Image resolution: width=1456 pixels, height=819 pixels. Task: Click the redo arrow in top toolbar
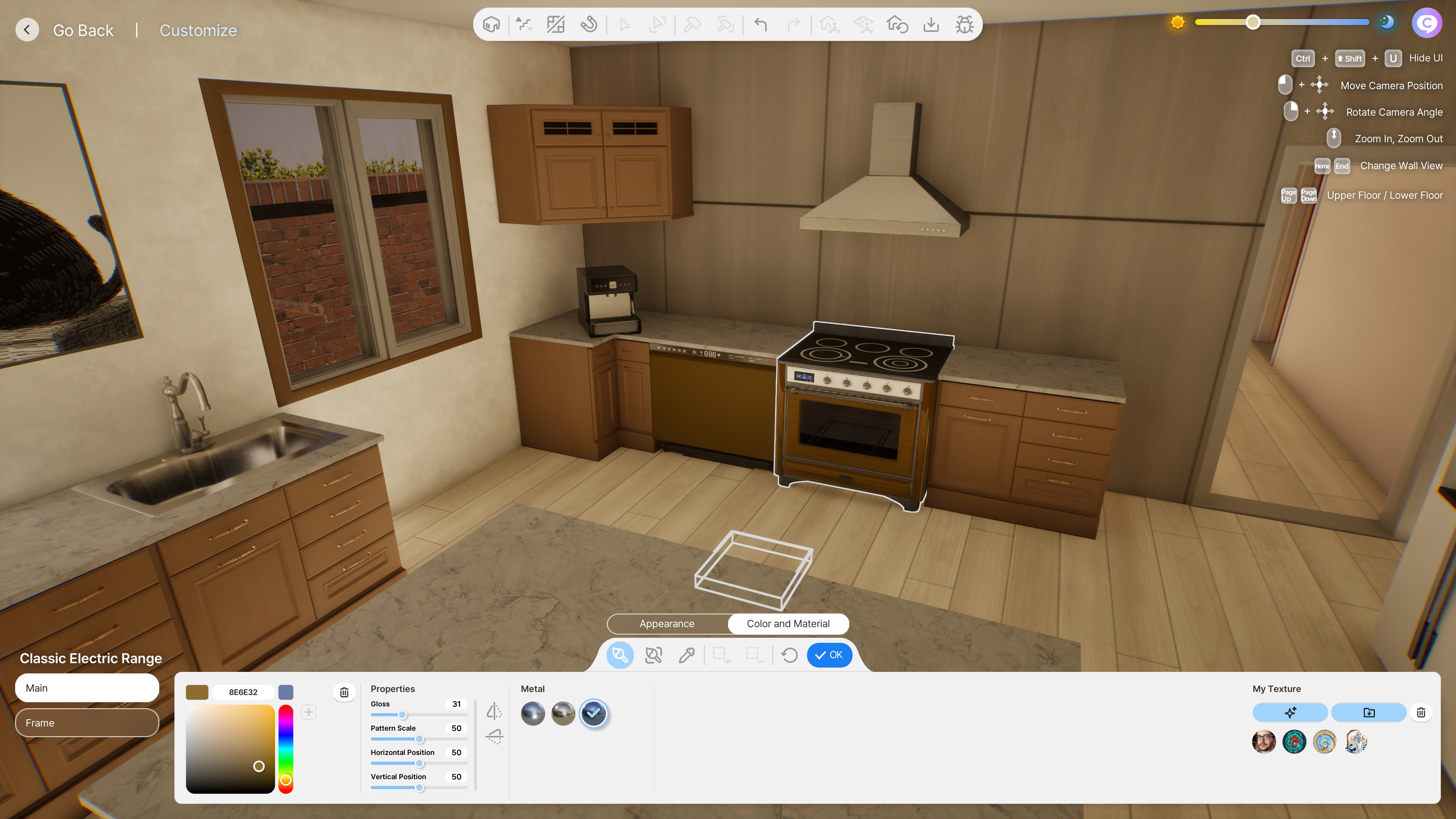coord(794,24)
